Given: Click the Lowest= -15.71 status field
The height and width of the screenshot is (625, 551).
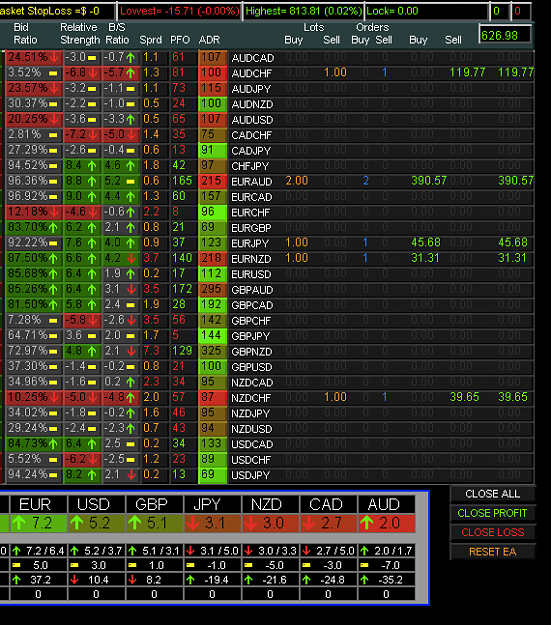Looking at the screenshot, I should 179,11.
